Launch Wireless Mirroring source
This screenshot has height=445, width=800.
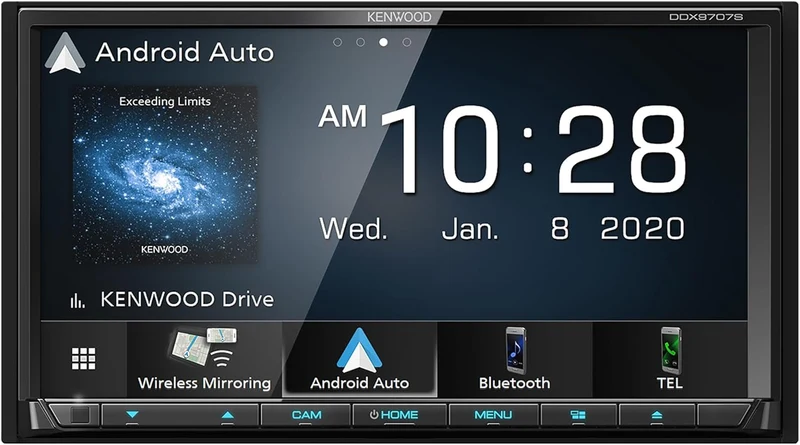pos(204,359)
